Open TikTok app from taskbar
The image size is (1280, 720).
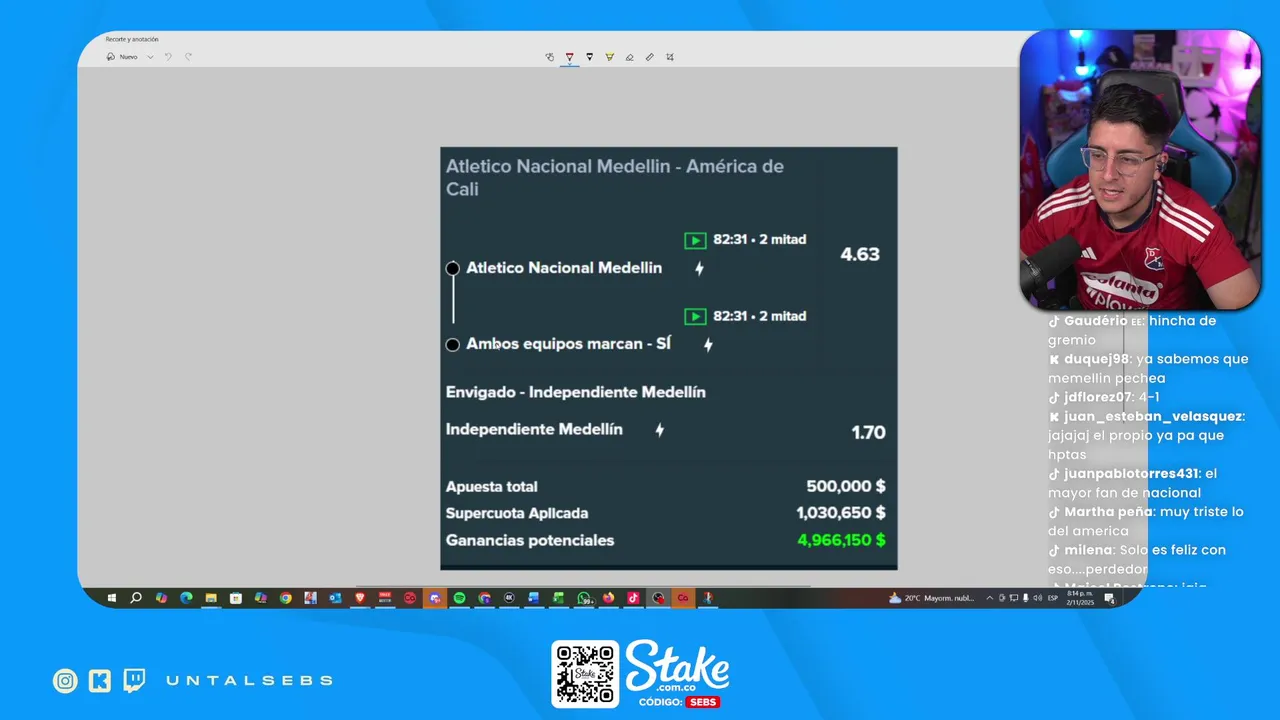tap(633, 598)
